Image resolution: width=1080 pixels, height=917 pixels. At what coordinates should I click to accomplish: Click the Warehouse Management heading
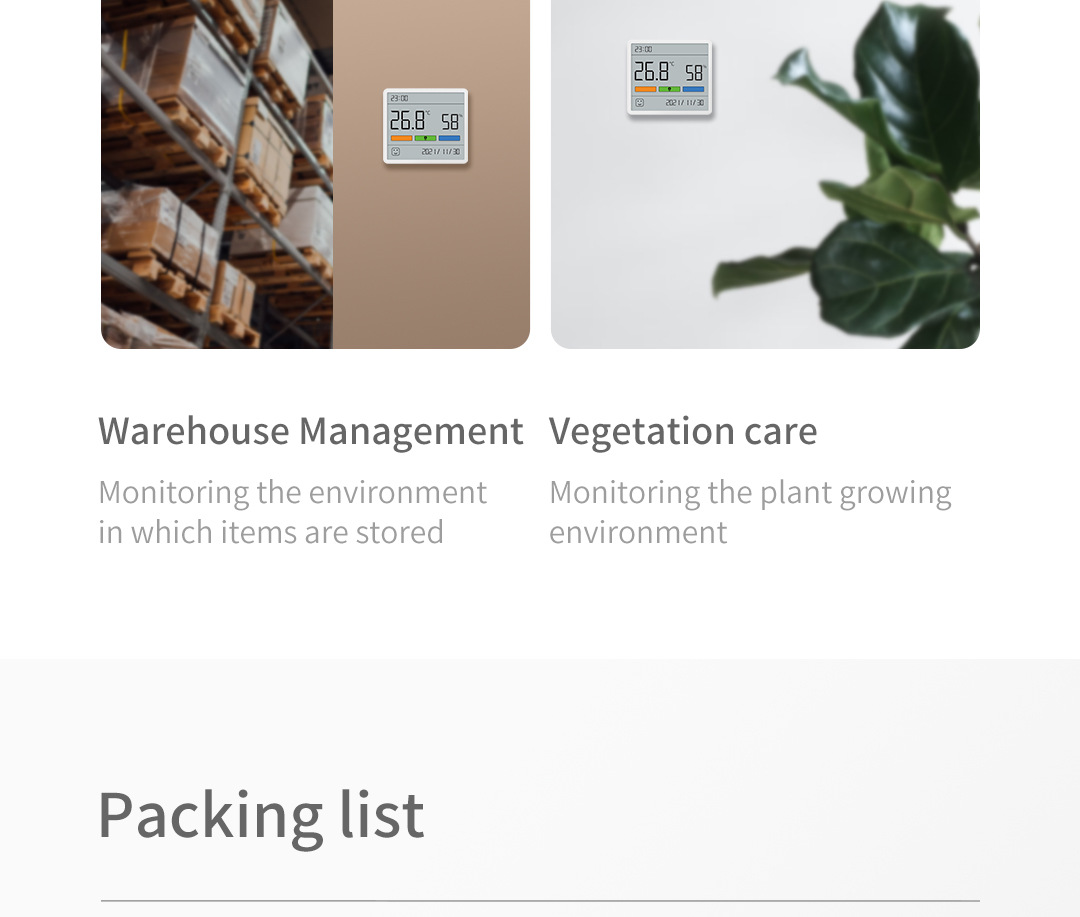311,432
